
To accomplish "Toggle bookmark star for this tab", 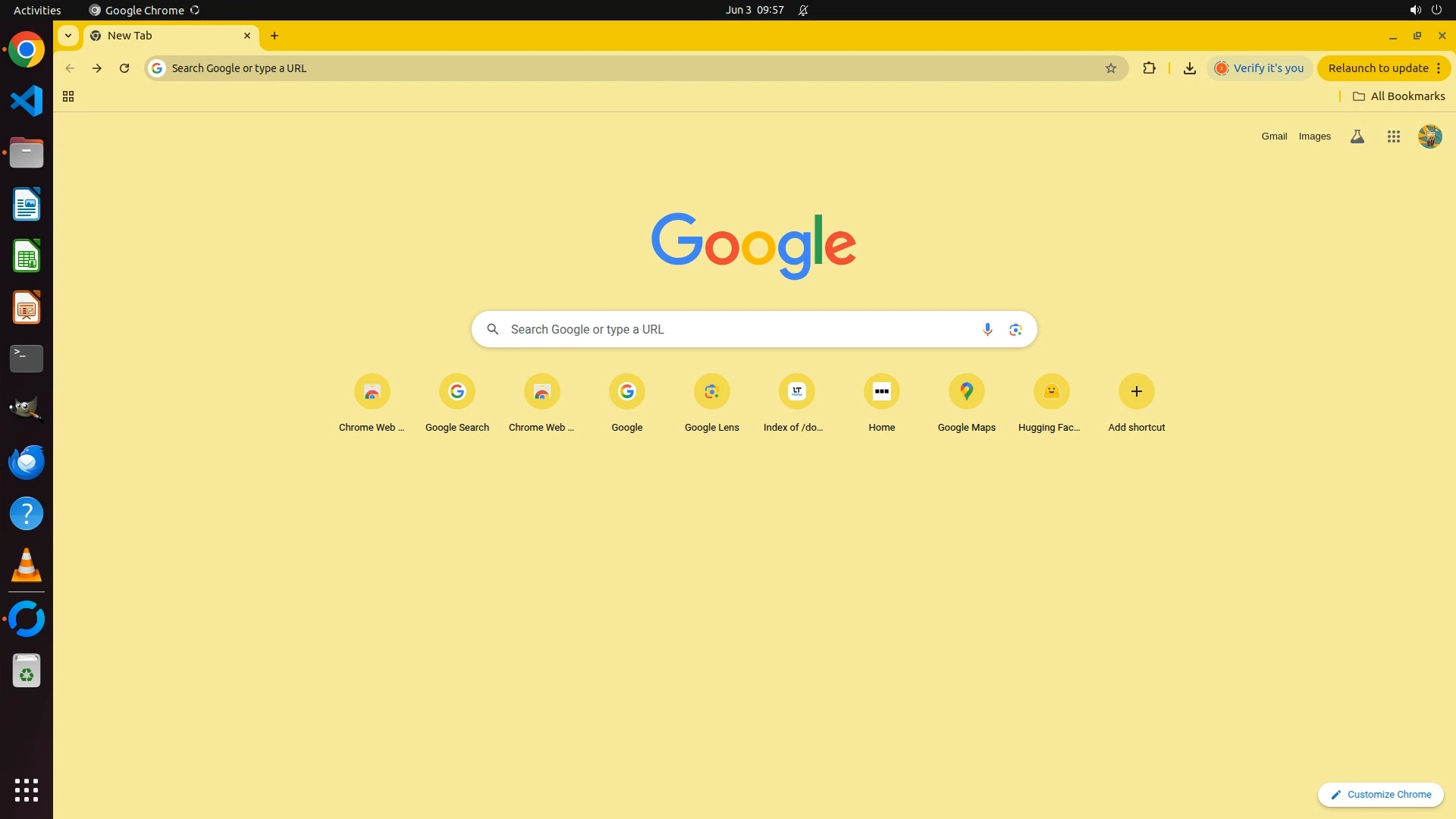I will tap(1110, 68).
